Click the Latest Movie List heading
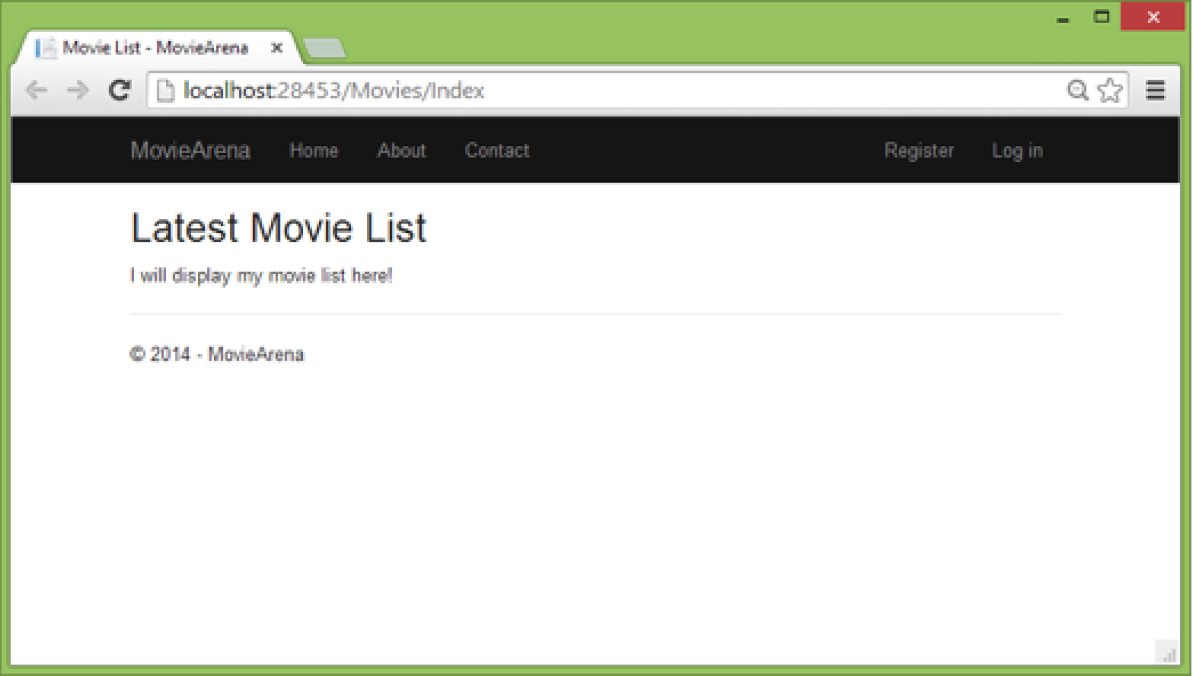The image size is (1193, 676). coord(278,228)
